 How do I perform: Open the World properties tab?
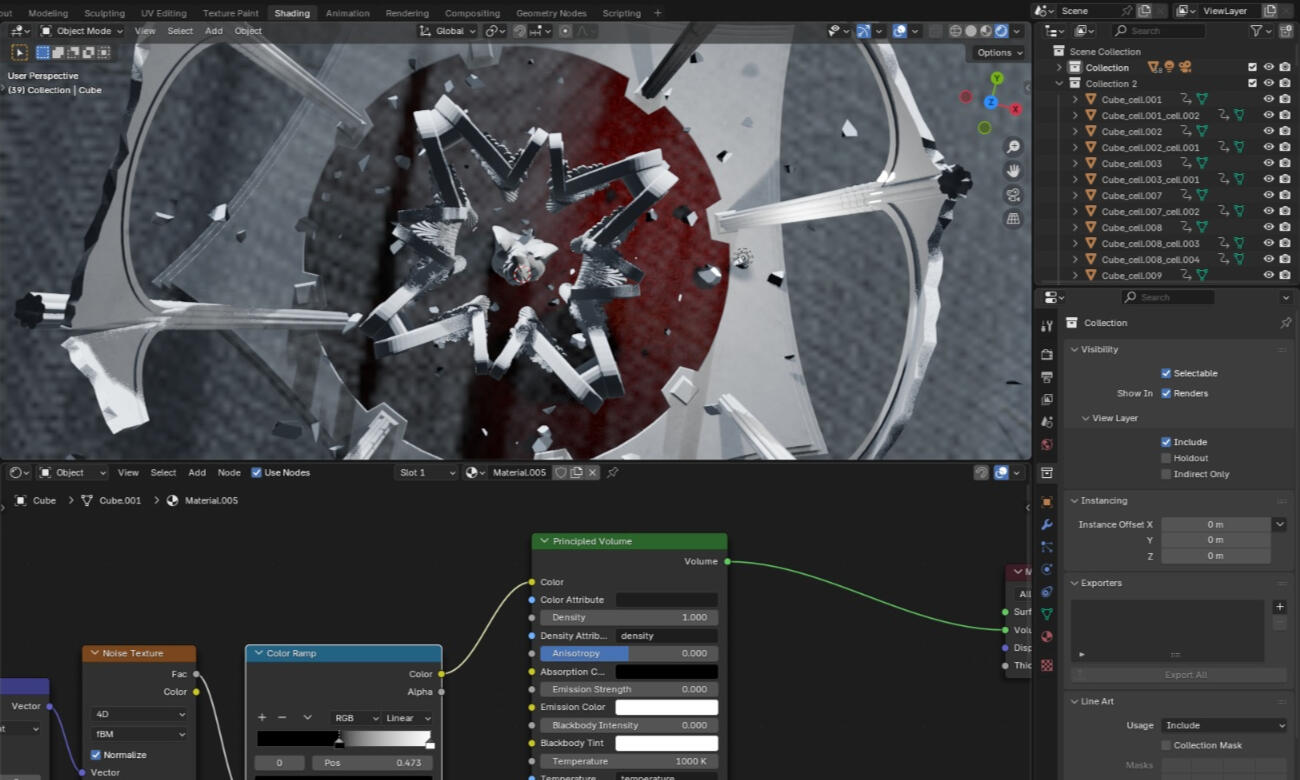coord(1047,445)
